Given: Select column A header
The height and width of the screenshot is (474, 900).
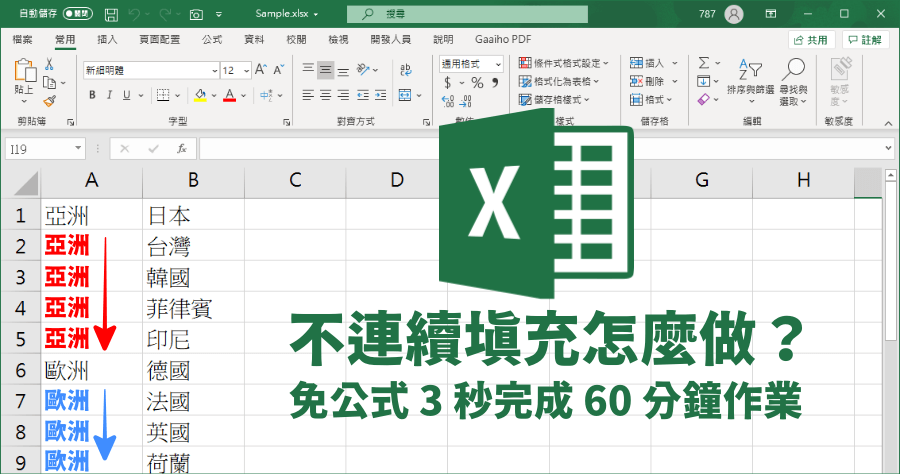Looking at the screenshot, I should (x=92, y=181).
